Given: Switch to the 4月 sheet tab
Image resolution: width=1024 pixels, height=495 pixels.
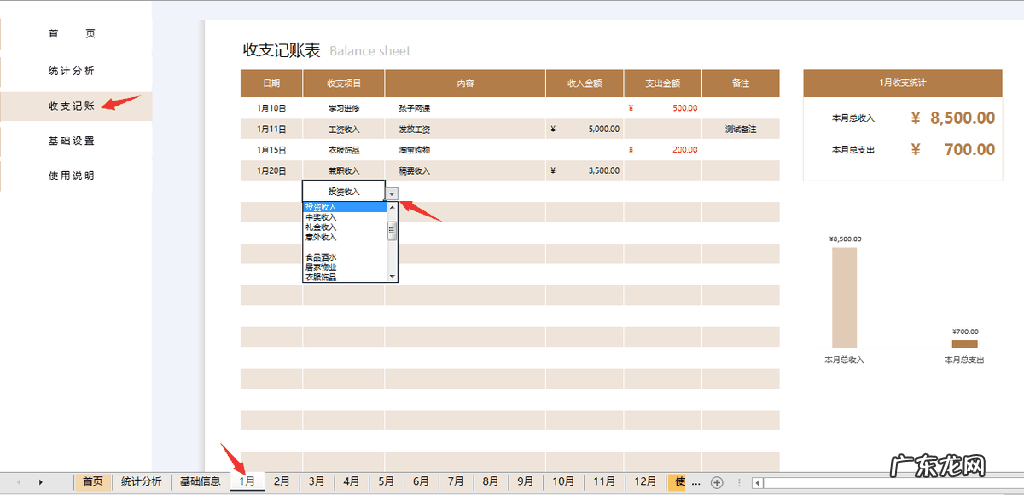Looking at the screenshot, I should tap(351, 482).
